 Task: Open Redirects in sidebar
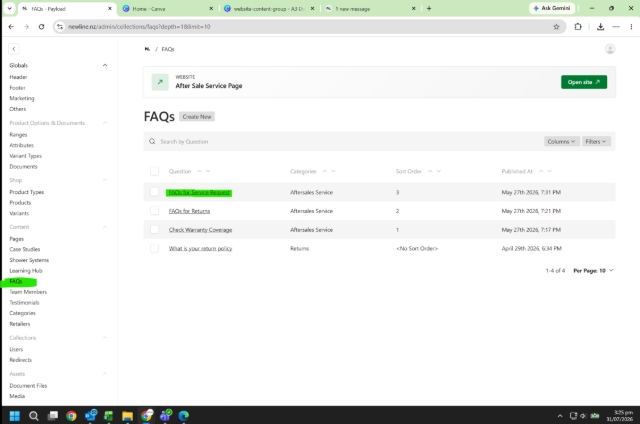click(x=20, y=360)
